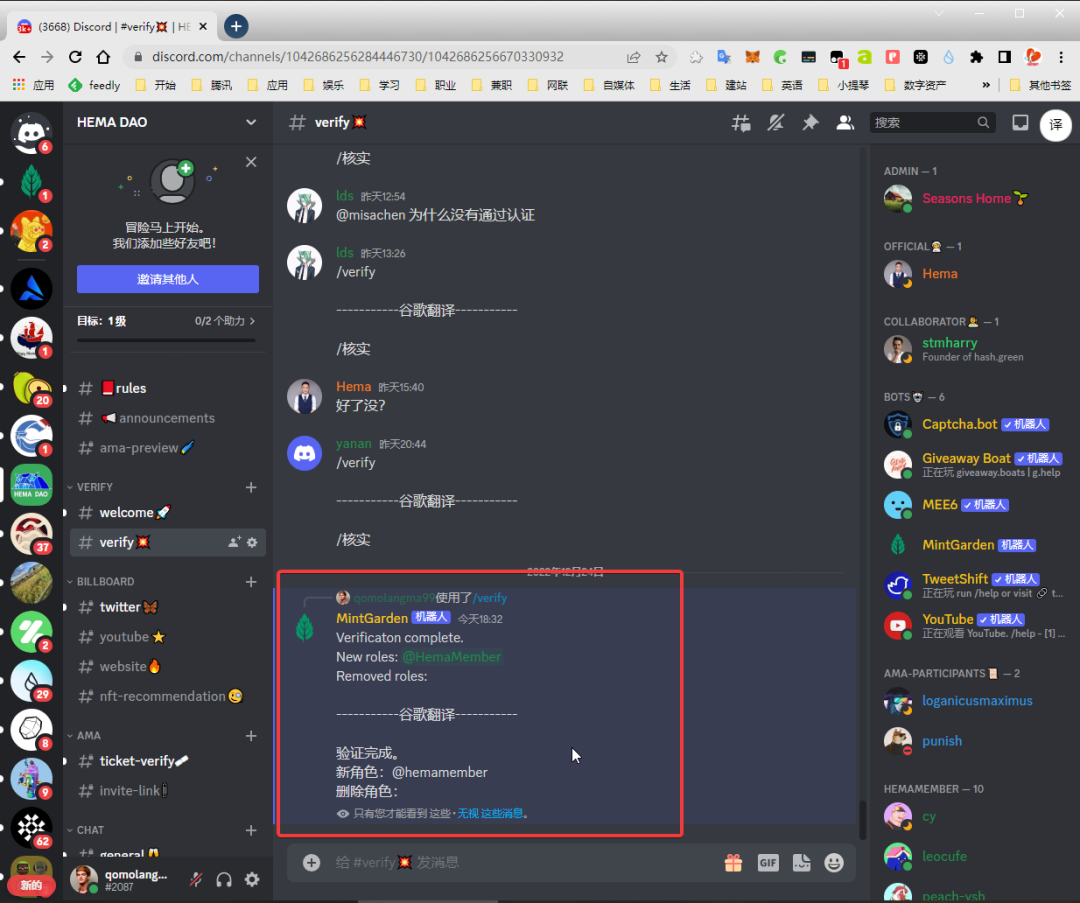Screen dimensions: 1080x903
Task: Open the Threads icon in channel header
Action: click(x=741, y=123)
